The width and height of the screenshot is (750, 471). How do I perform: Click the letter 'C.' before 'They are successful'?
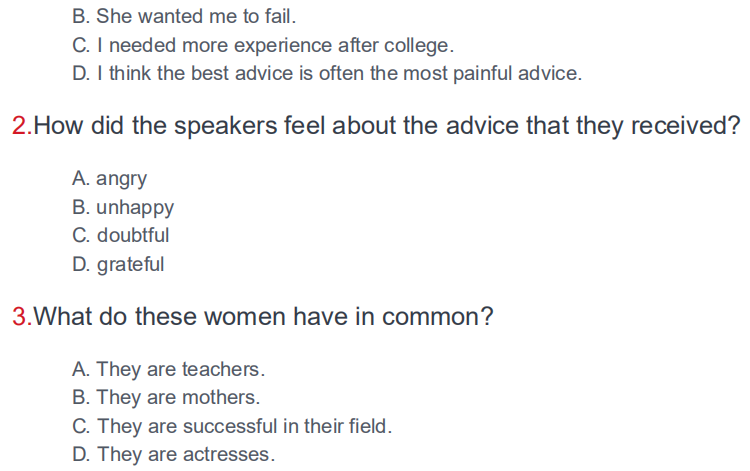point(81,426)
